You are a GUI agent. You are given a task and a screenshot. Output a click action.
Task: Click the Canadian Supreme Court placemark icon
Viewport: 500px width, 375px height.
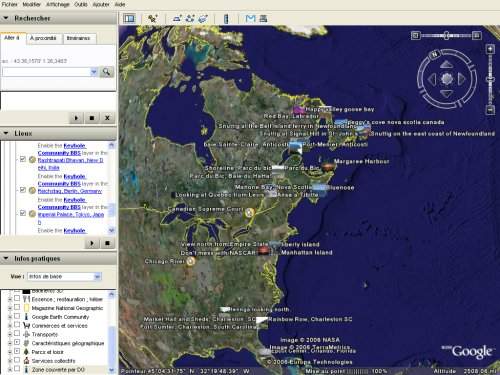[249, 212]
